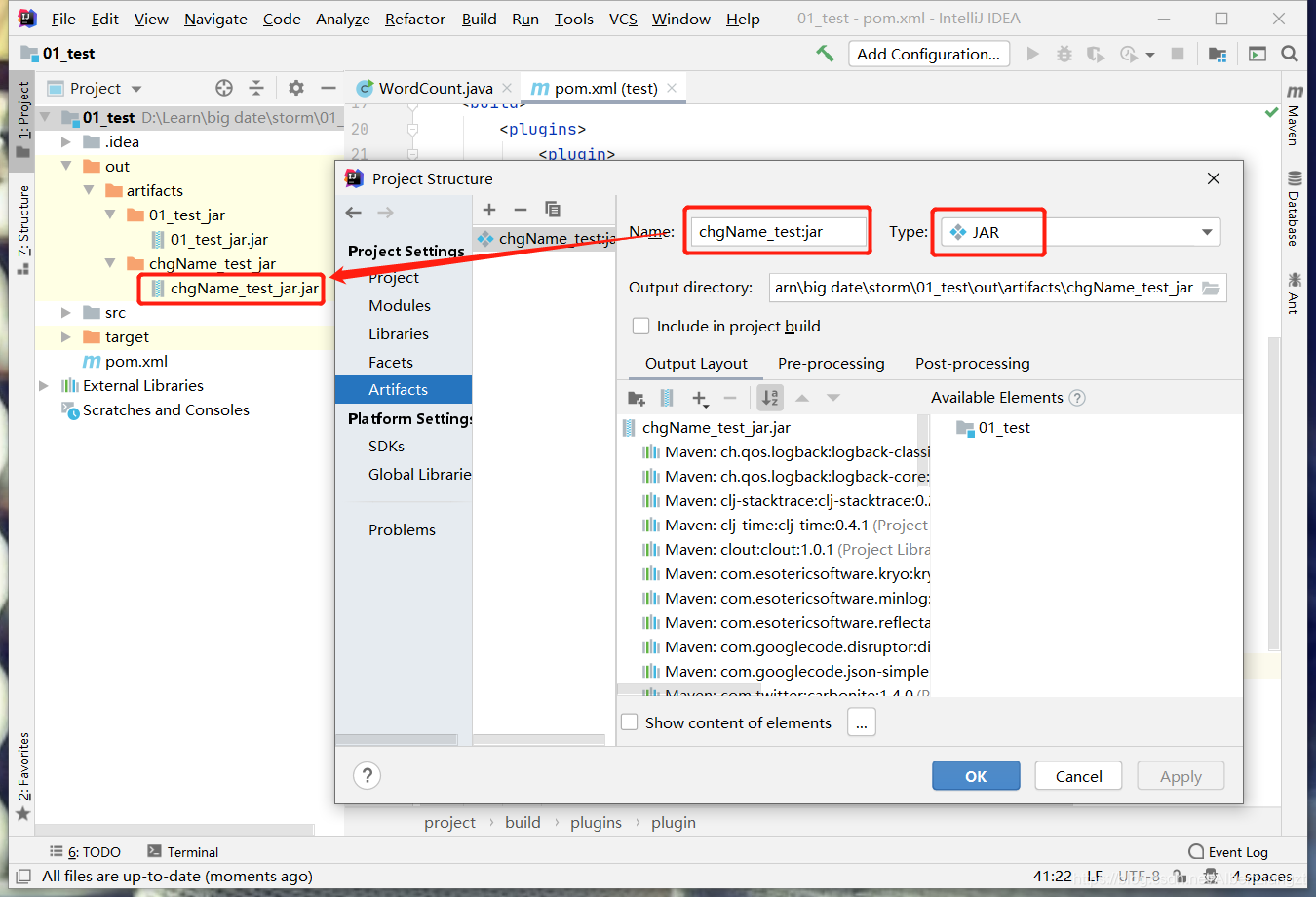The height and width of the screenshot is (897, 1316).
Task: Copy the selected artifact icon
Action: point(553,210)
